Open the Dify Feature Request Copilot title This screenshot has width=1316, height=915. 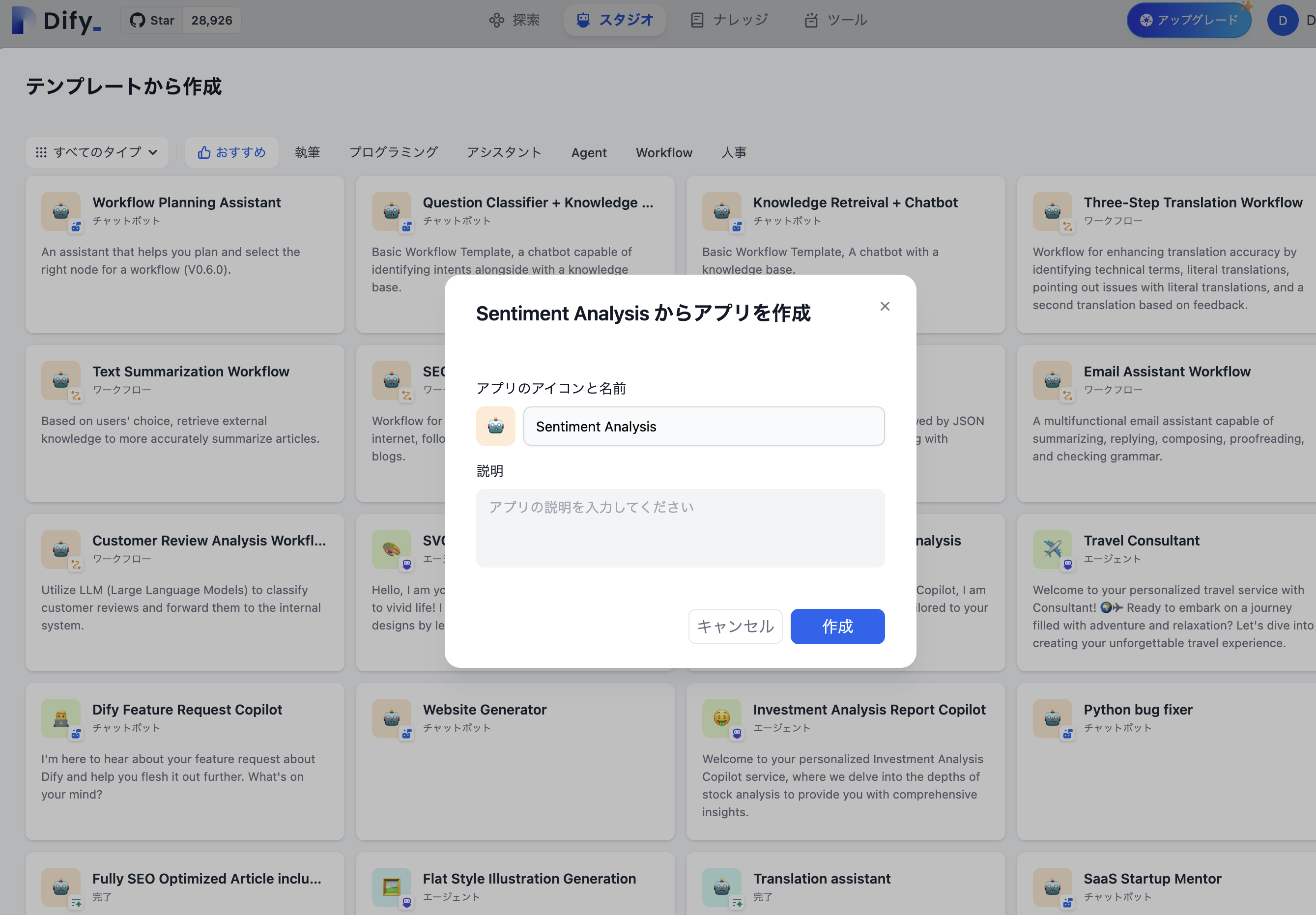187,710
